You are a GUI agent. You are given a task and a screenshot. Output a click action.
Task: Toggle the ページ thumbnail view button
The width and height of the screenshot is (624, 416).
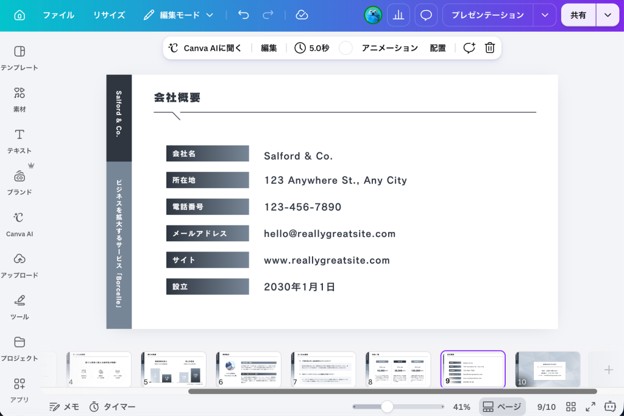(x=501, y=406)
